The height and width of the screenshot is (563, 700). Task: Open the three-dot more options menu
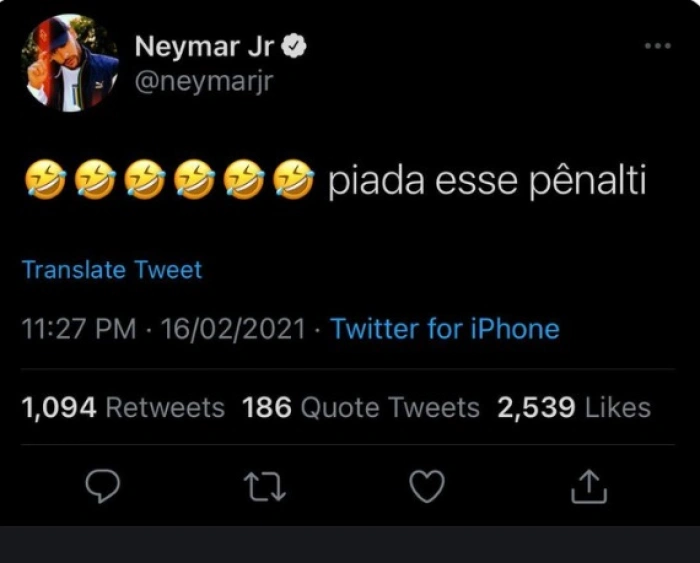[x=657, y=46]
